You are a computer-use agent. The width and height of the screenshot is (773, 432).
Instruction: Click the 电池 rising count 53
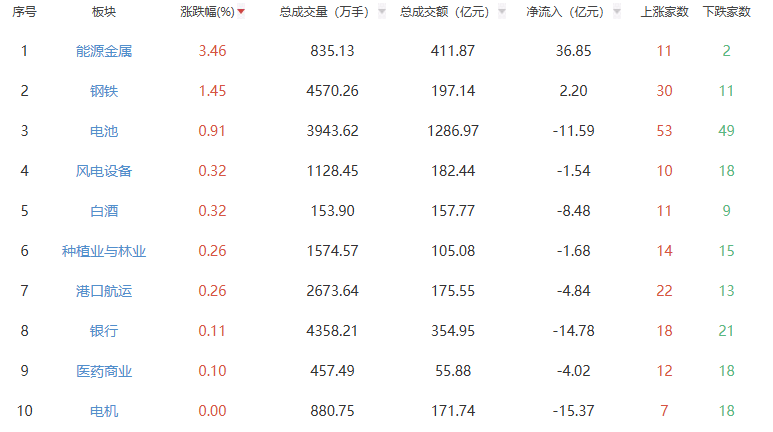664,131
